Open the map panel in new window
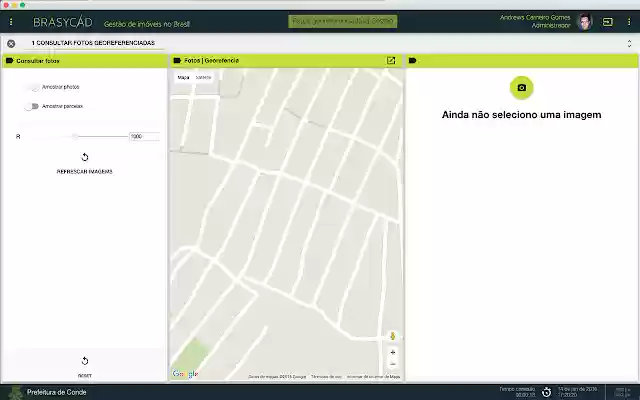The image size is (640, 400). pyautogui.click(x=391, y=60)
